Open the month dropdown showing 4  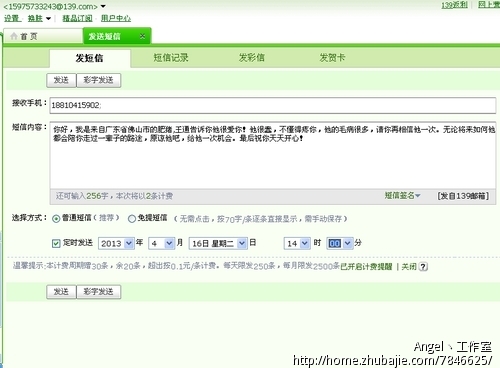coord(162,243)
